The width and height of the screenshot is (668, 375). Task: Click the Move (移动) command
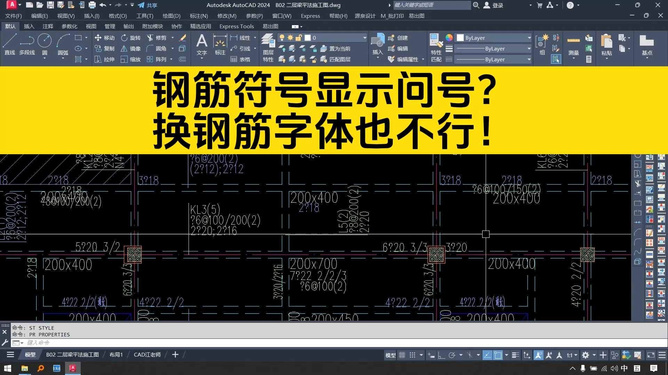tap(104, 38)
